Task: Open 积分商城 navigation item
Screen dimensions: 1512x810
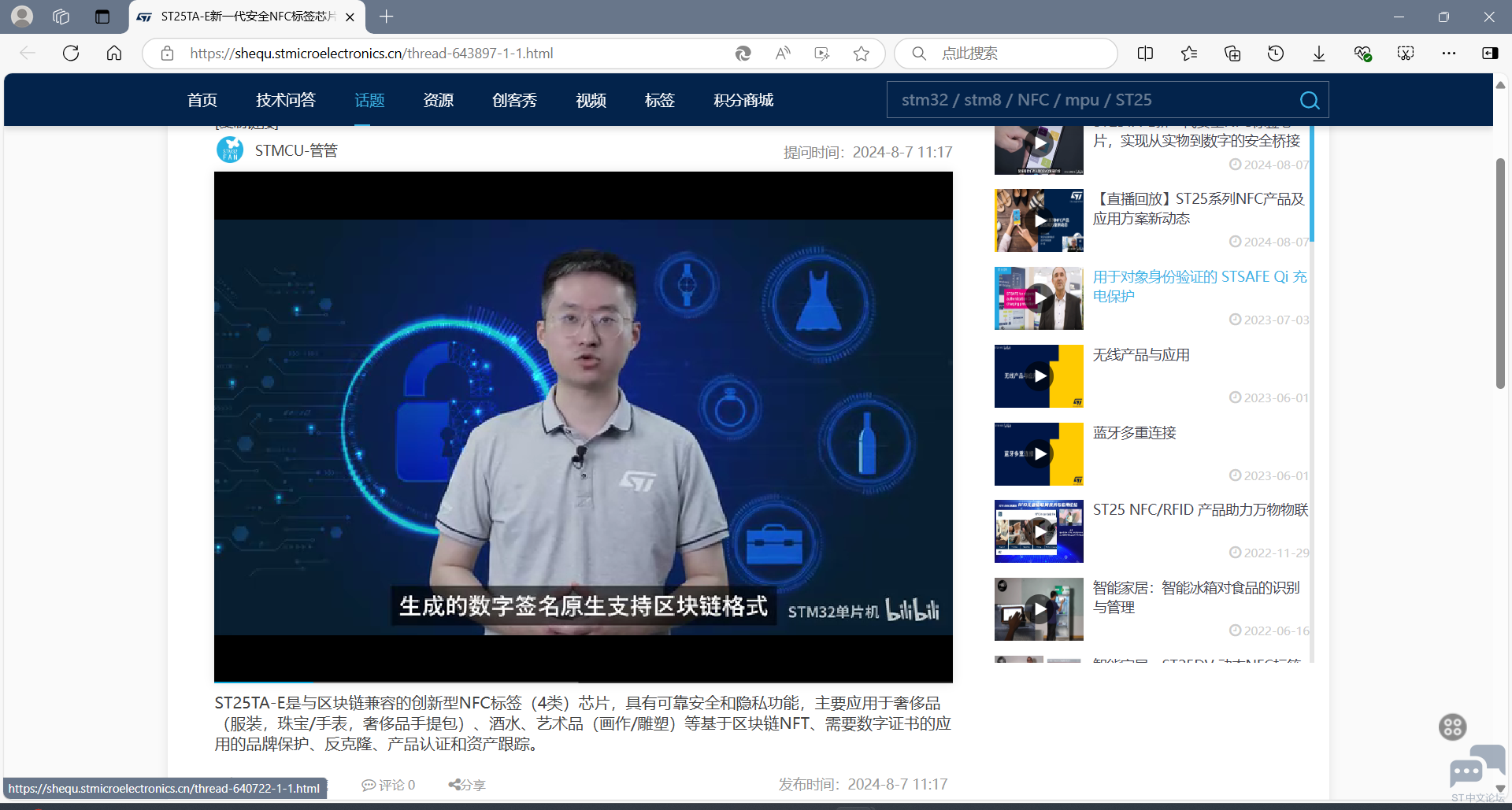Action: tap(743, 100)
